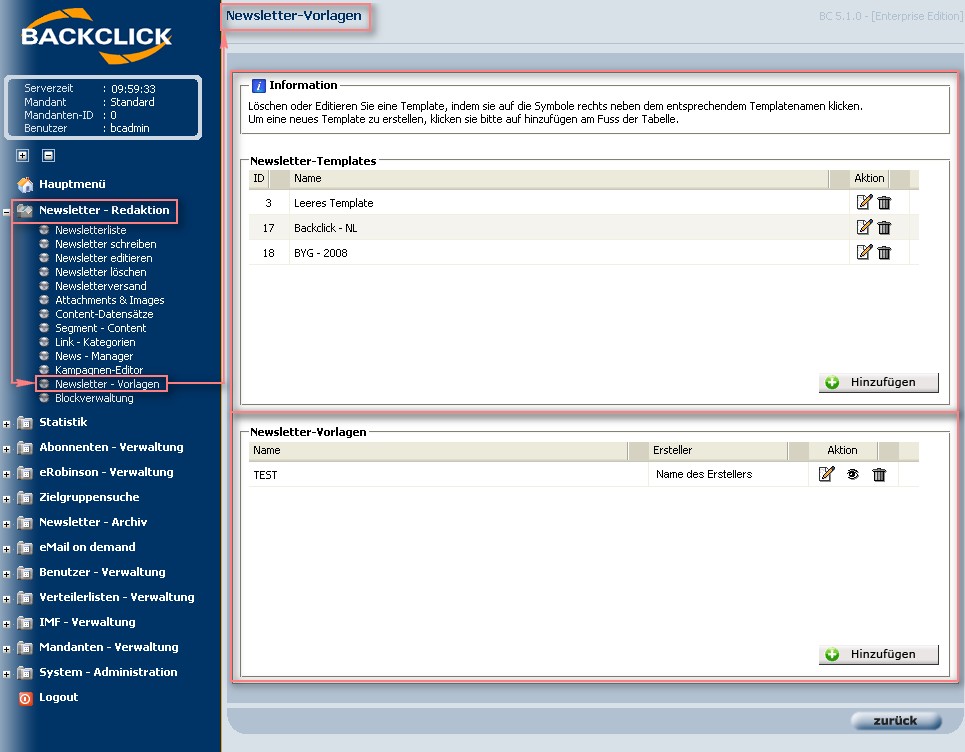
Task: Open Blockverwaltung
Action: coord(94,398)
